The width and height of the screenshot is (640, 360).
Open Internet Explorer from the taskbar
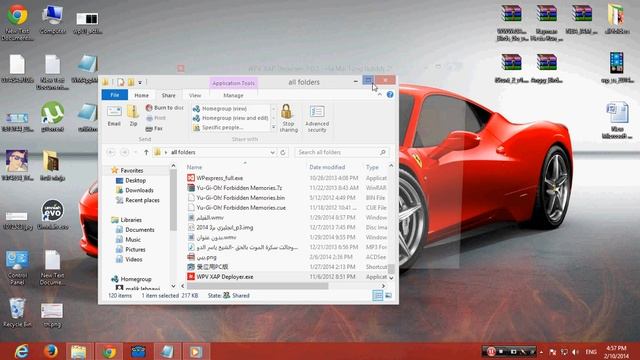[x=21, y=351]
